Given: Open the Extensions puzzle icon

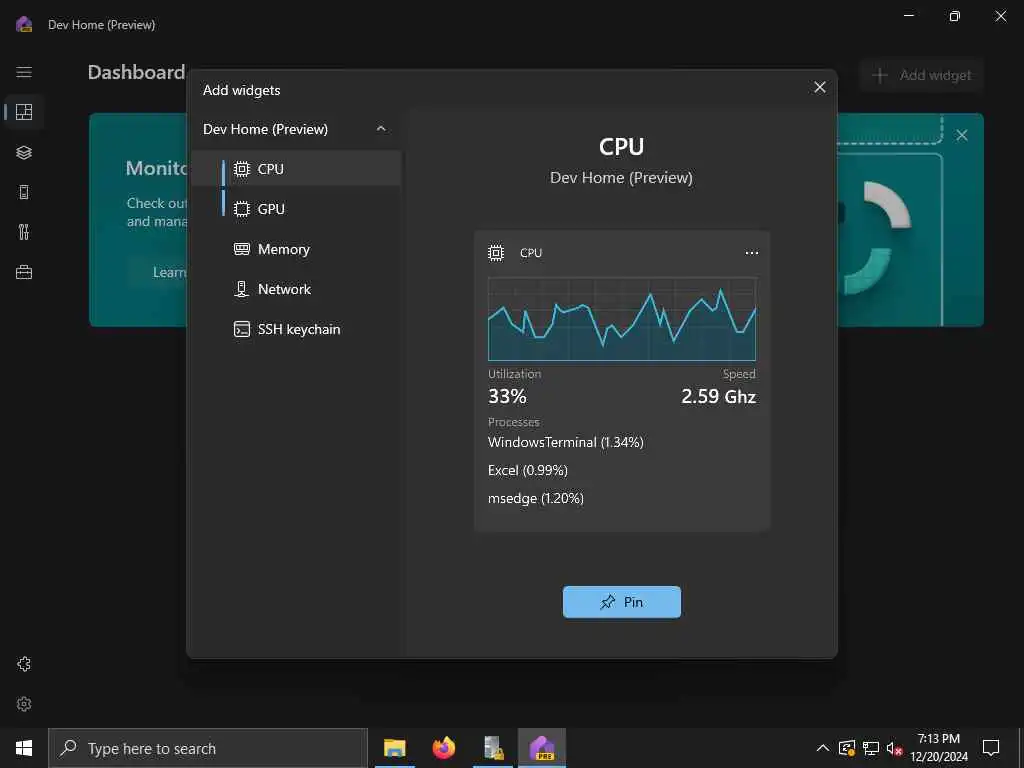Looking at the screenshot, I should [x=24, y=664].
